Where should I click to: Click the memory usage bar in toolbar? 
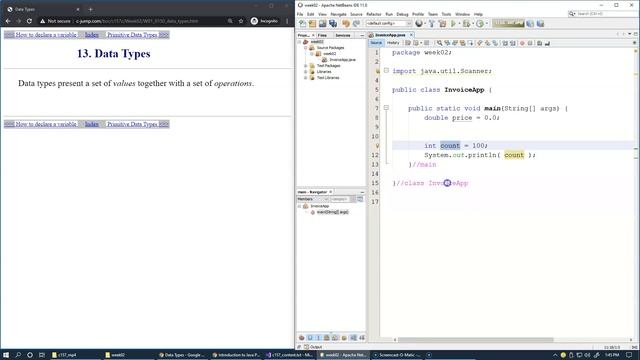point(508,24)
